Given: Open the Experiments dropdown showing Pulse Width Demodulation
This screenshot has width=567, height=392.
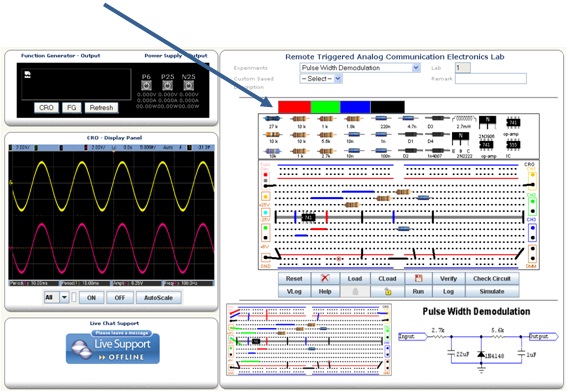Looking at the screenshot, I should tap(360, 68).
